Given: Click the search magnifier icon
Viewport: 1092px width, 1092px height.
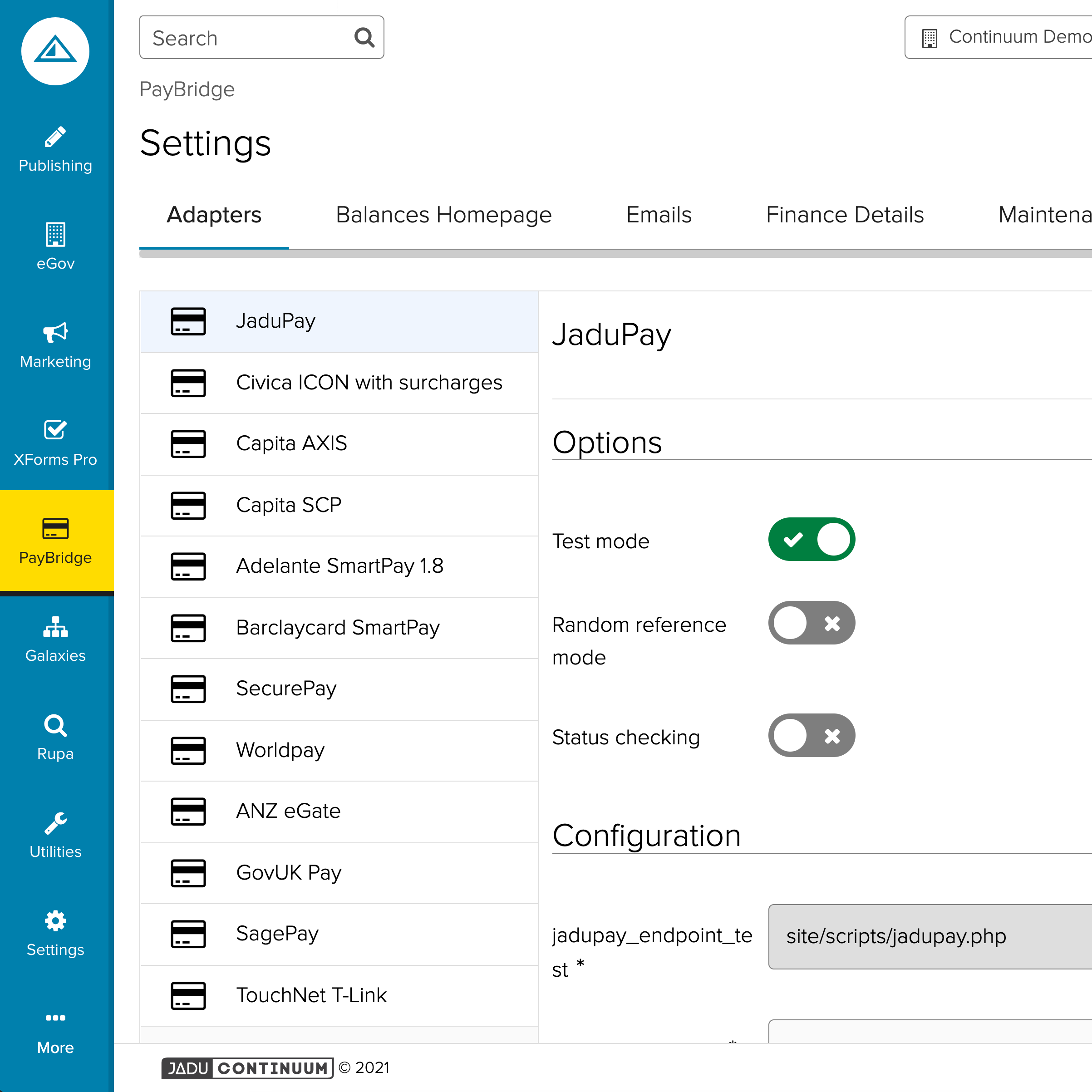Looking at the screenshot, I should (x=364, y=38).
